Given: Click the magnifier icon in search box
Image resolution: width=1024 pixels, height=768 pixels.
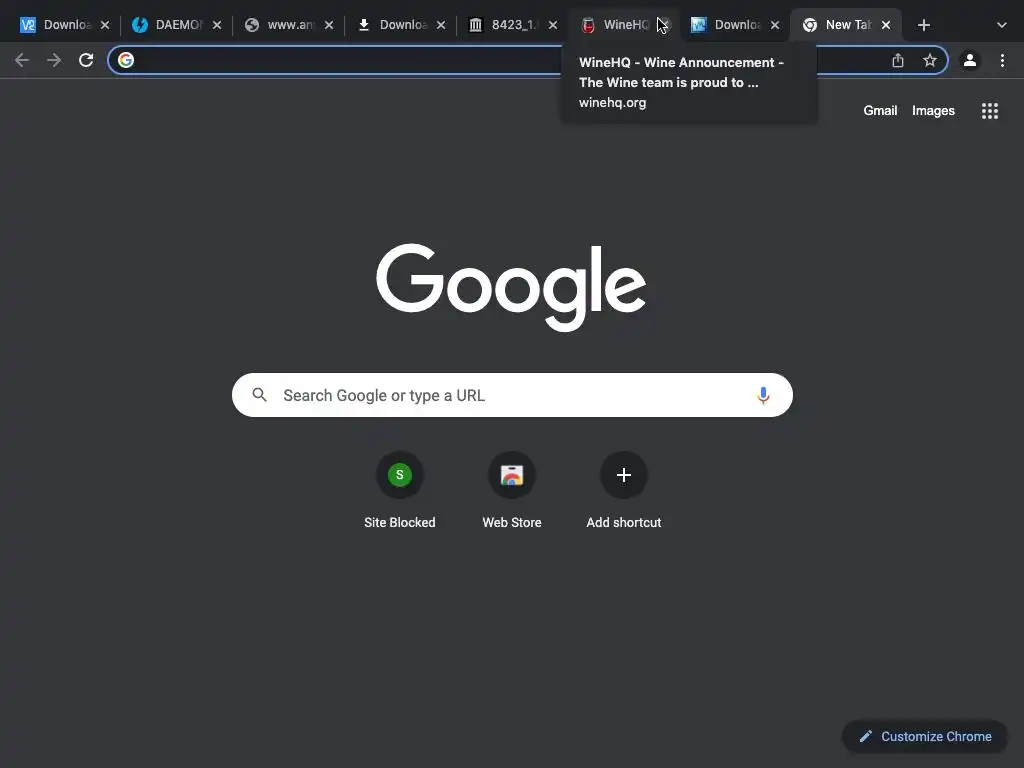Looking at the screenshot, I should [259, 395].
